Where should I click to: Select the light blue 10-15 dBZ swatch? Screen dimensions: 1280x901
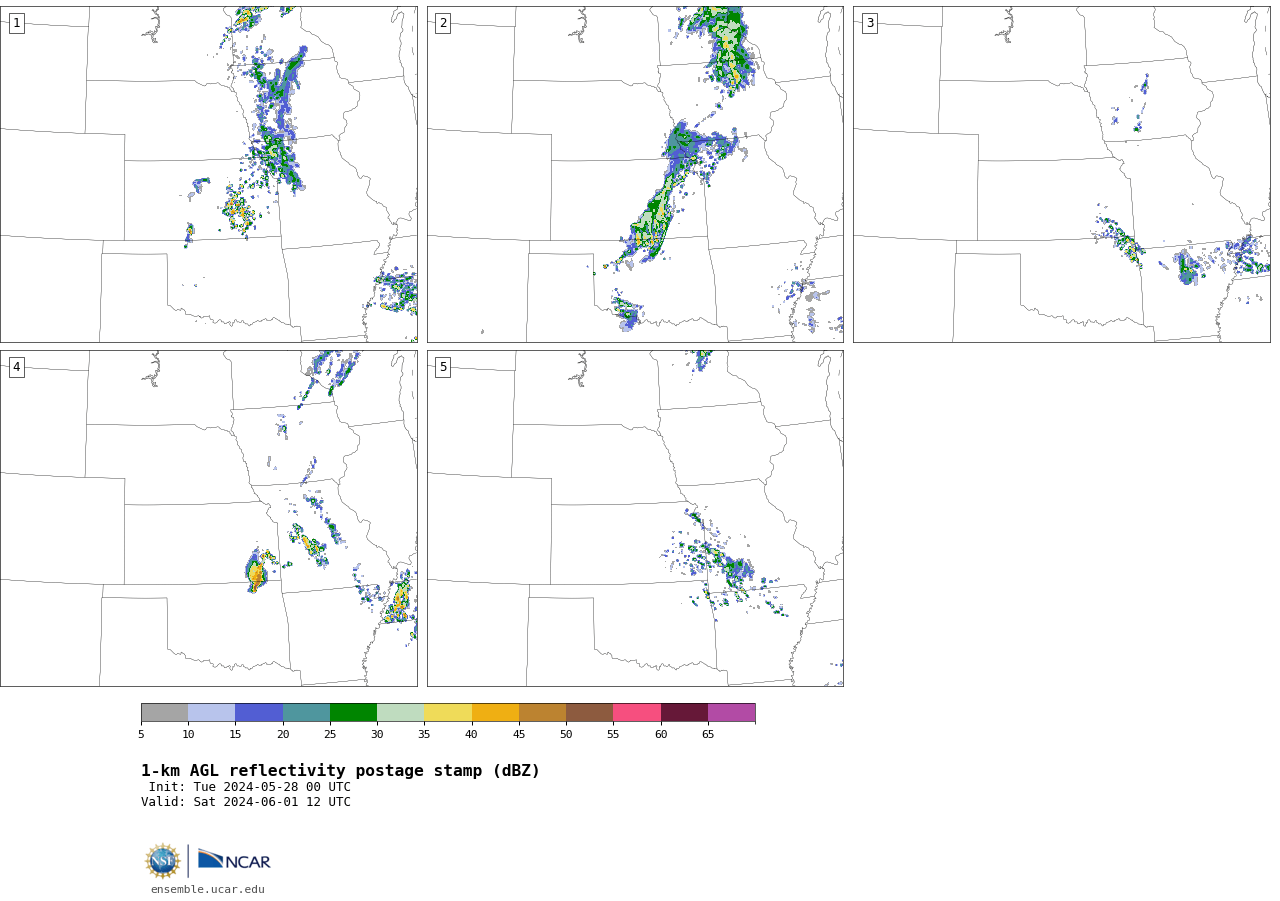211,712
